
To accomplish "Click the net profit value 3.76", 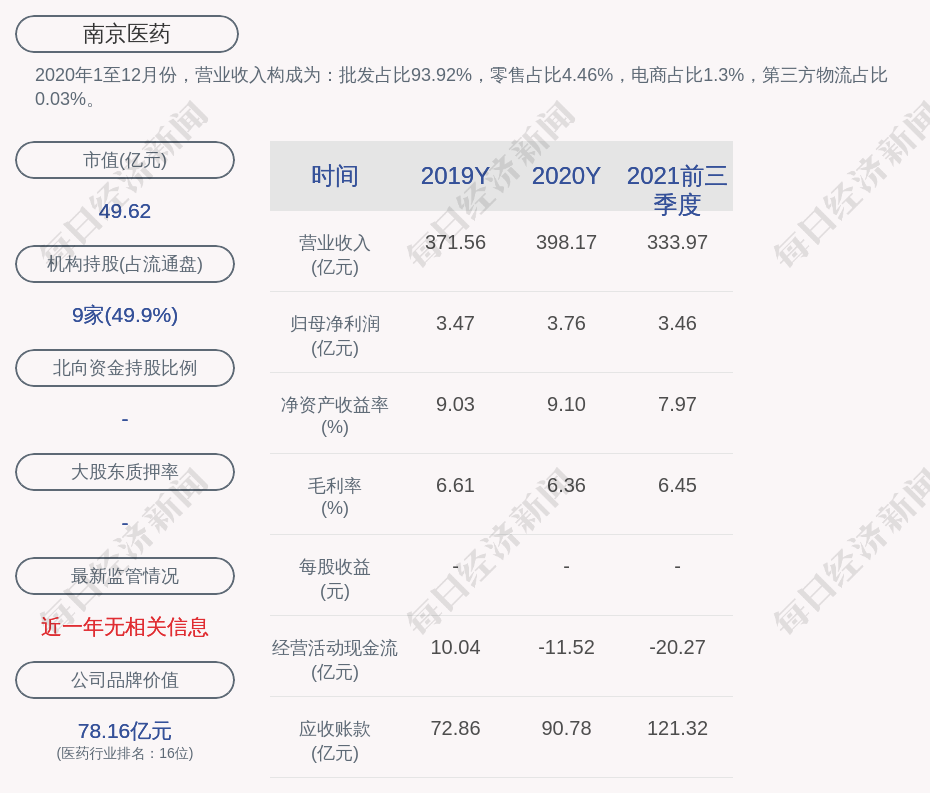I will [566, 323].
